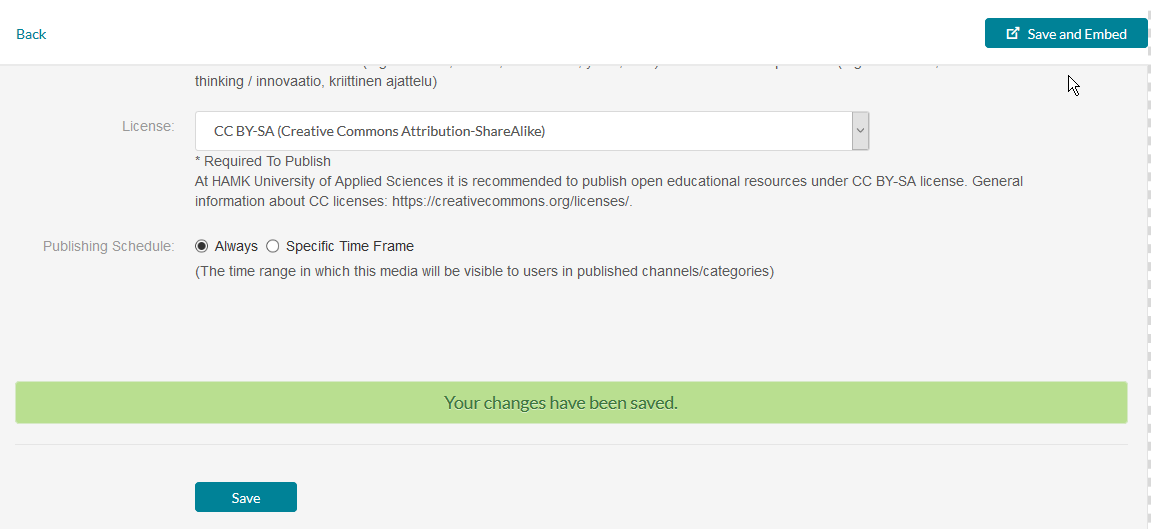
Task: Click the "Publishing Schedule:" field label
Action: (109, 246)
